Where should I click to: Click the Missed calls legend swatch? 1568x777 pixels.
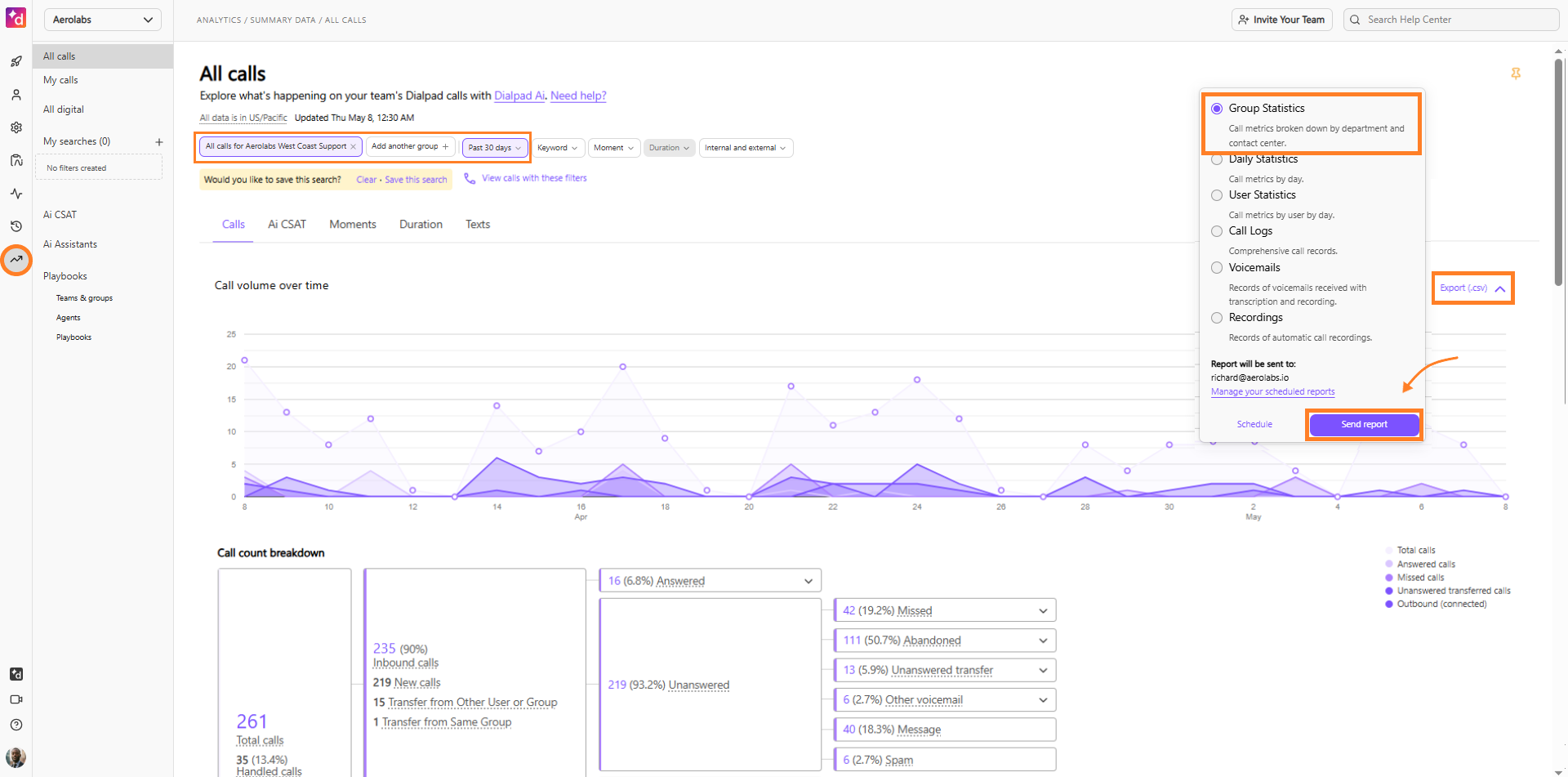[x=1389, y=578]
